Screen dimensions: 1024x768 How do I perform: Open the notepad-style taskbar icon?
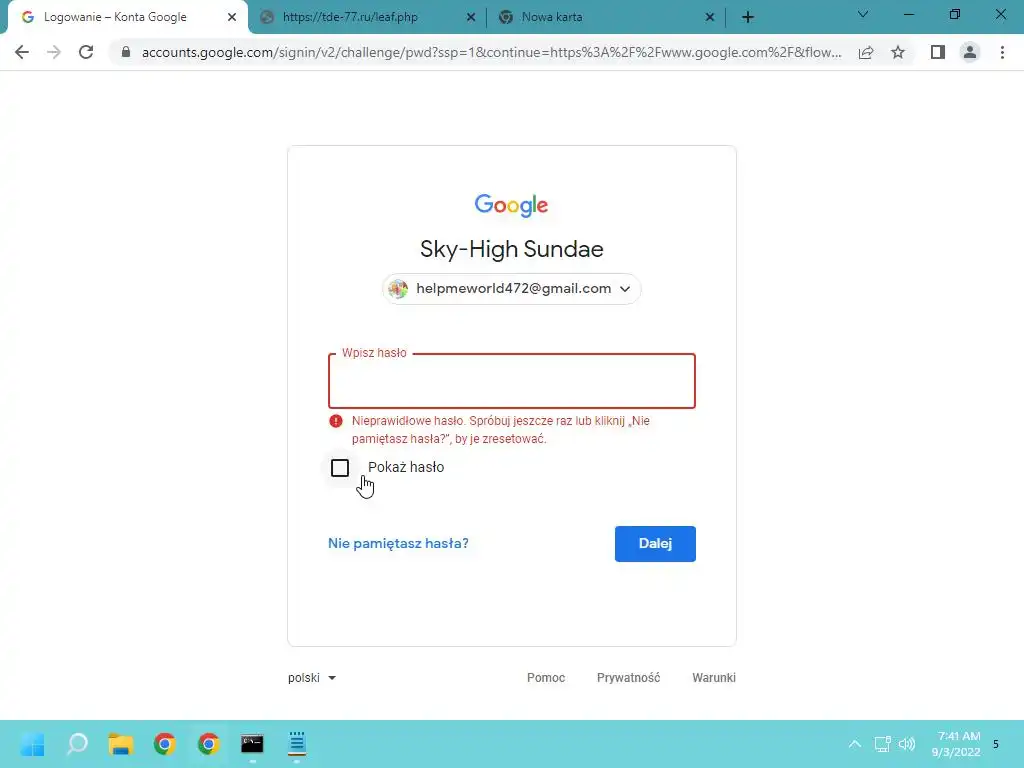[297, 744]
